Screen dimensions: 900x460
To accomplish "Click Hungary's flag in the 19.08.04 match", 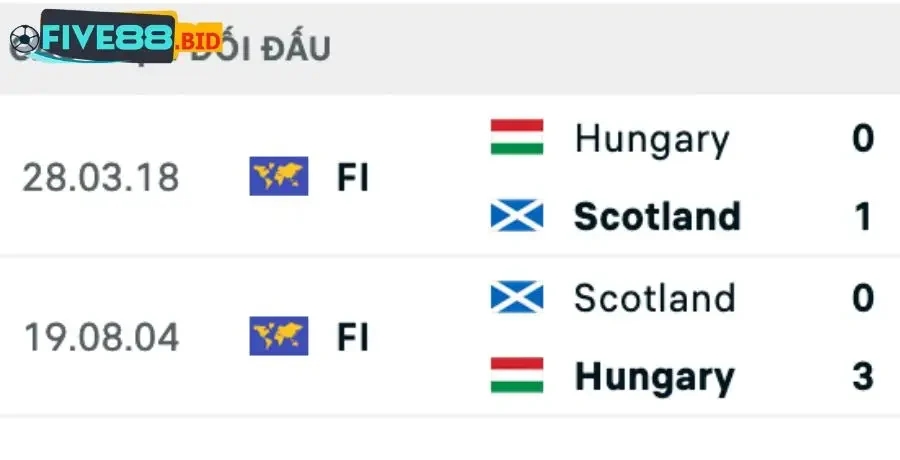I will pyautogui.click(x=517, y=376).
